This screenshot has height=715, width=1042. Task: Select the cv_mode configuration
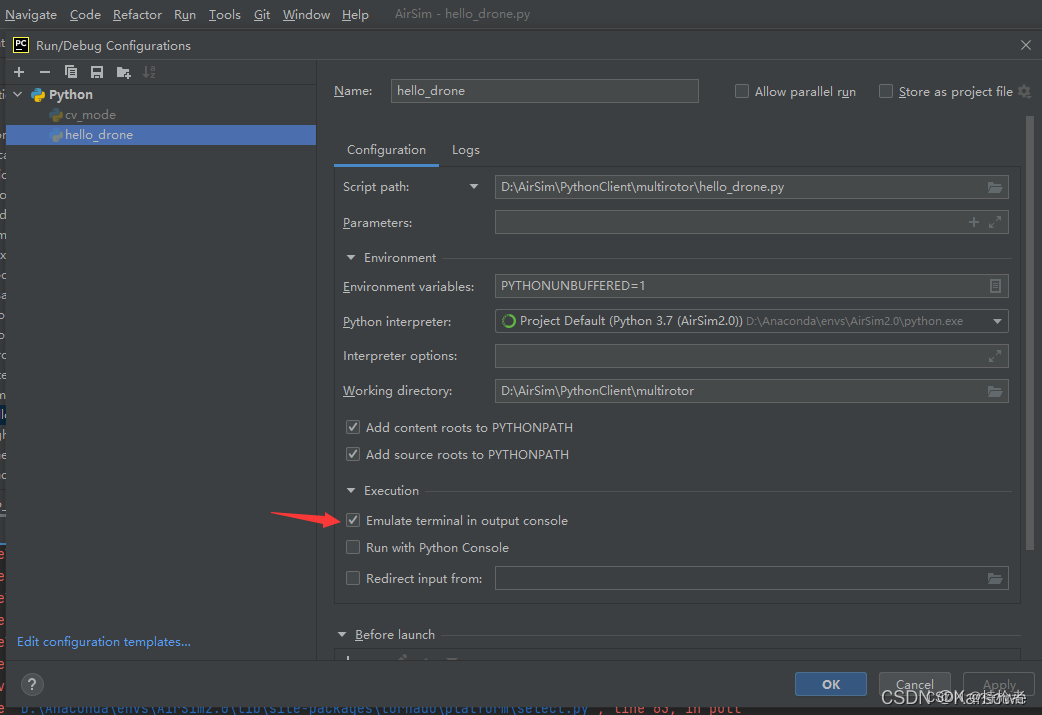[x=90, y=115]
